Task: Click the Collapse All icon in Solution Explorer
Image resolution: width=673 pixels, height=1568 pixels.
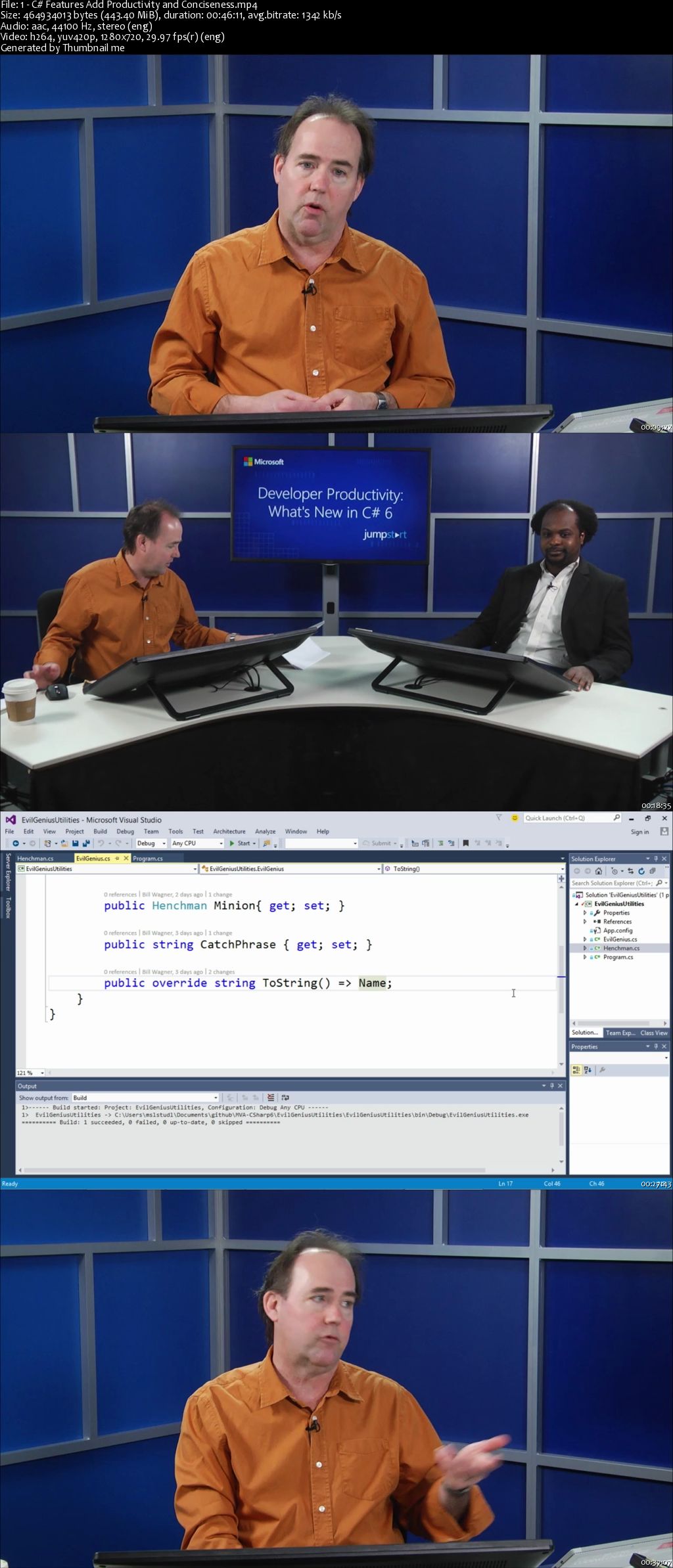Action: click(653, 871)
